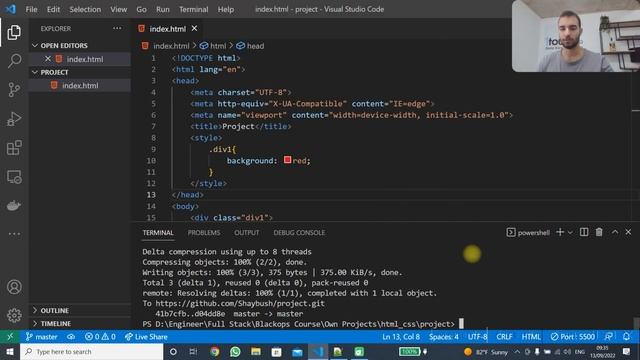Open the Explorer view in activity bar

[x=14, y=32]
